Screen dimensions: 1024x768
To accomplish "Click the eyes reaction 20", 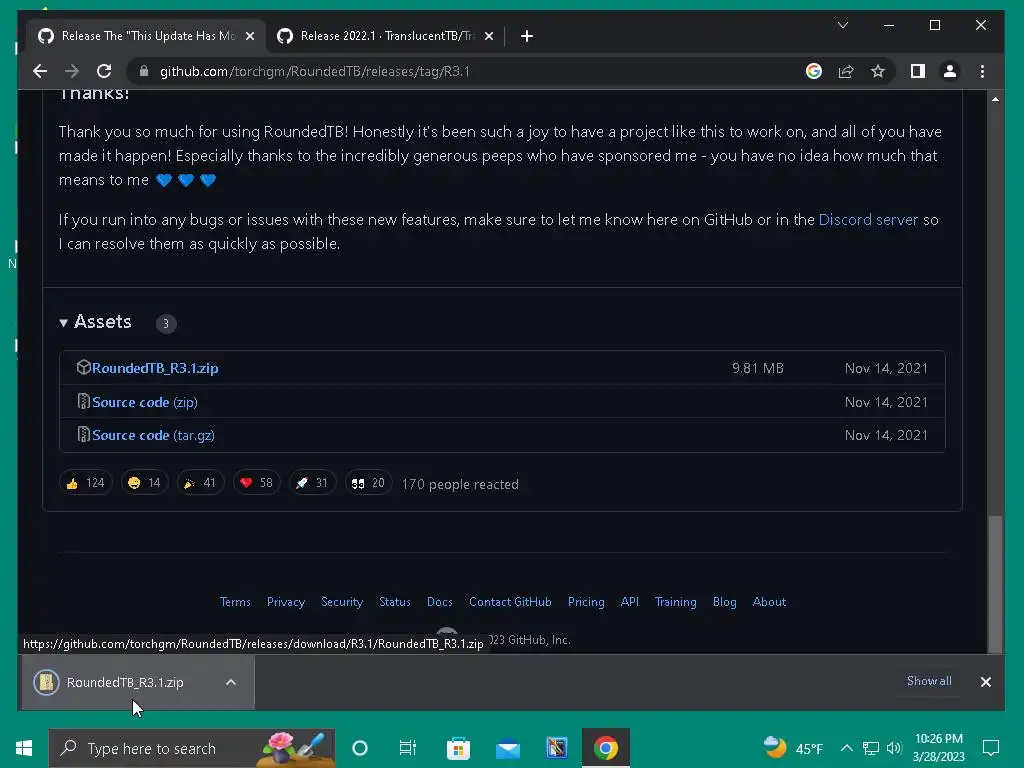I will tap(368, 483).
